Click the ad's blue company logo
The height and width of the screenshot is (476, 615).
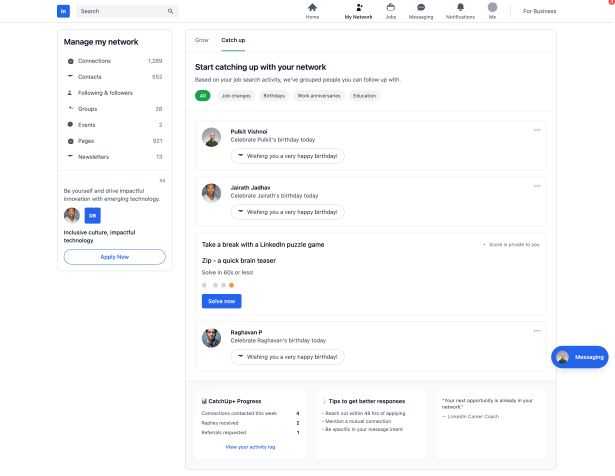[x=93, y=215]
